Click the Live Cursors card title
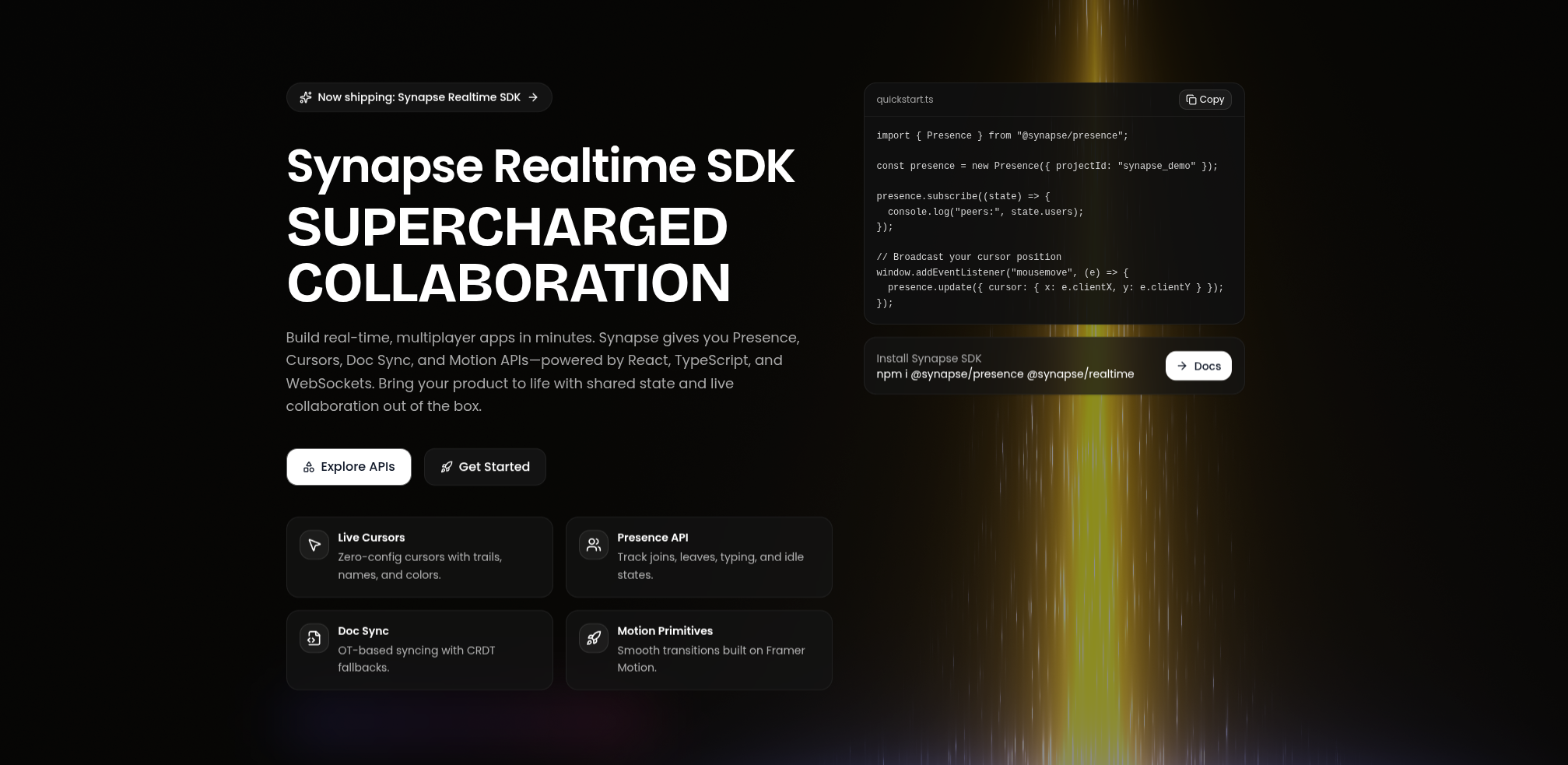 [x=371, y=538]
